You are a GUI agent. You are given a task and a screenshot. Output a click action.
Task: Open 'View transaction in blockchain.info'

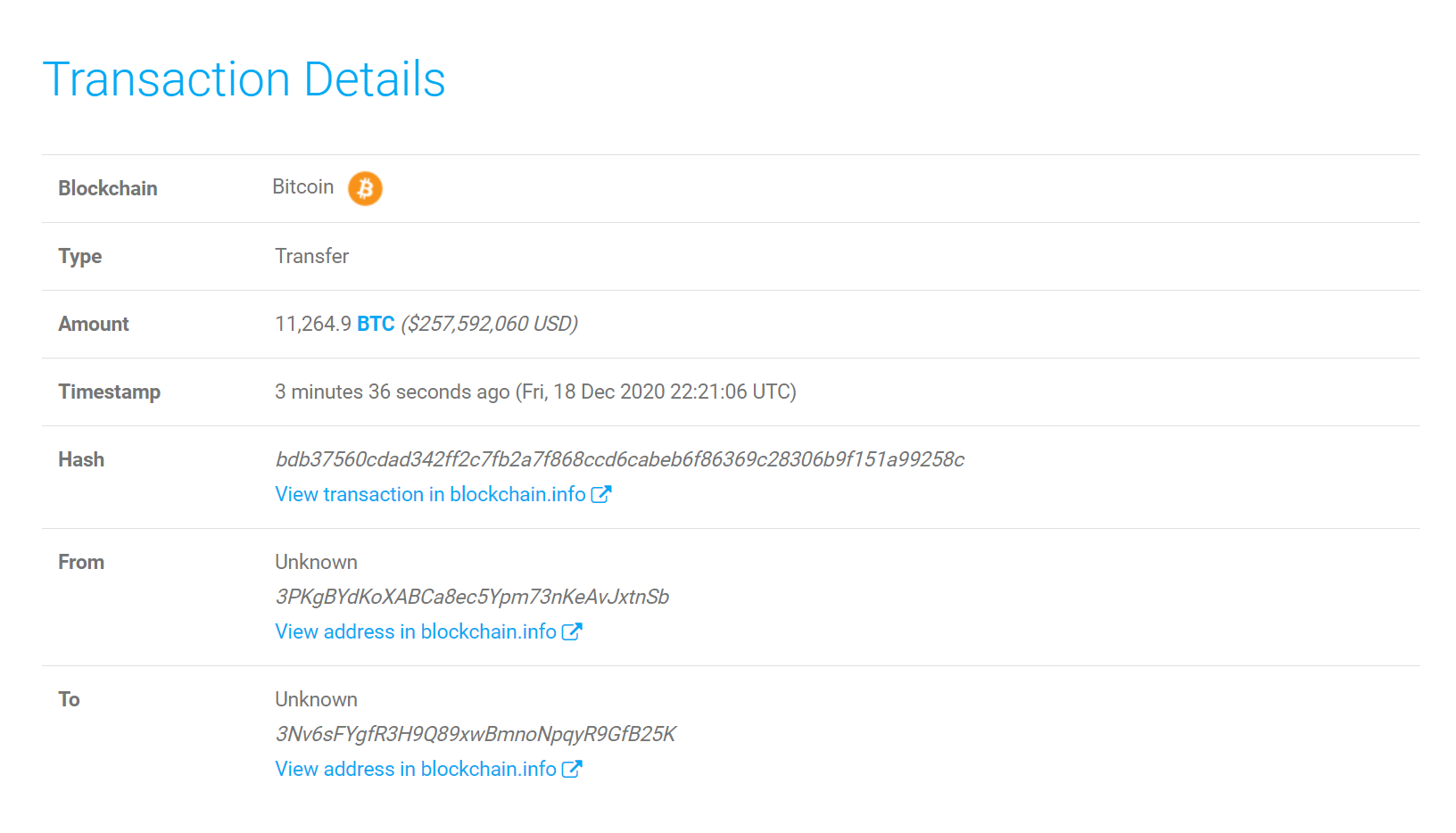428,493
